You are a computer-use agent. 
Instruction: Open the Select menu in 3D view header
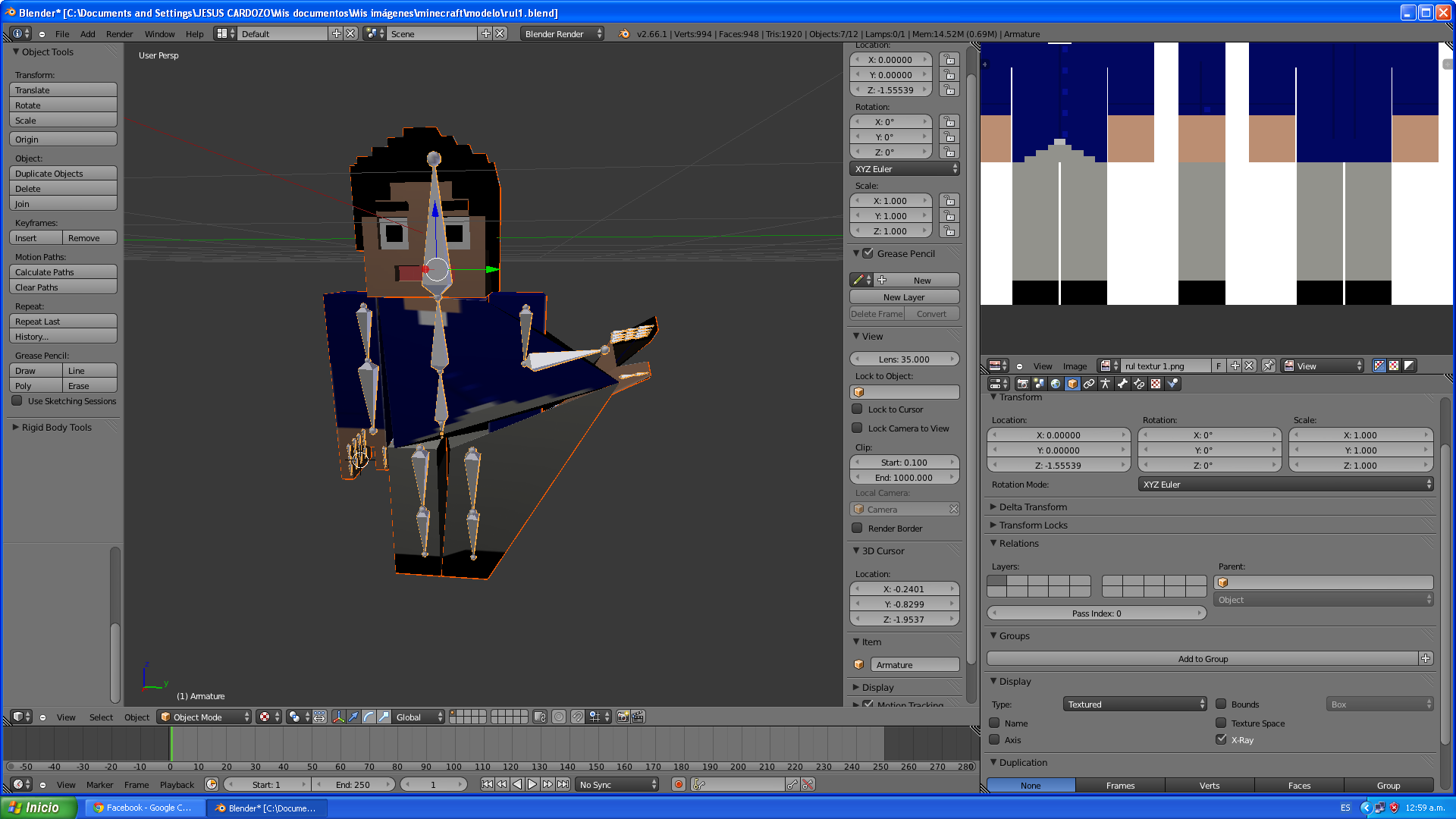[101, 717]
